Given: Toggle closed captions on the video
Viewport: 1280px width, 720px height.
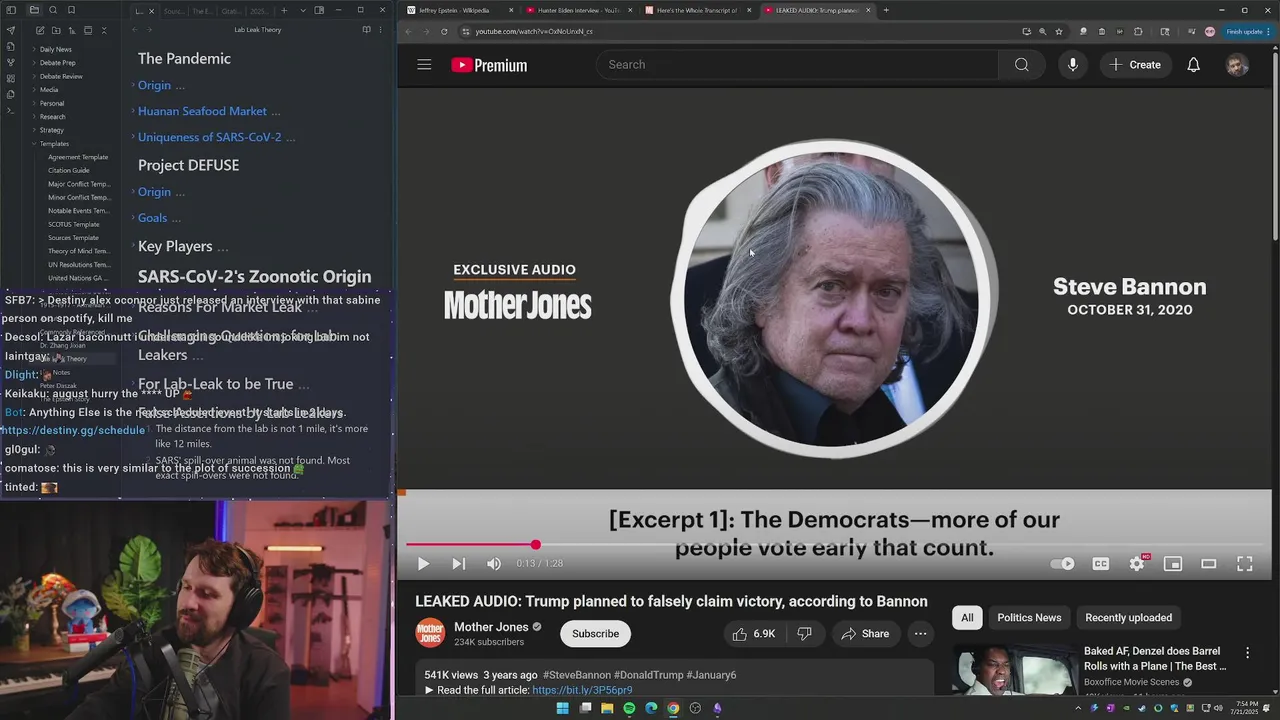Looking at the screenshot, I should 1101,564.
